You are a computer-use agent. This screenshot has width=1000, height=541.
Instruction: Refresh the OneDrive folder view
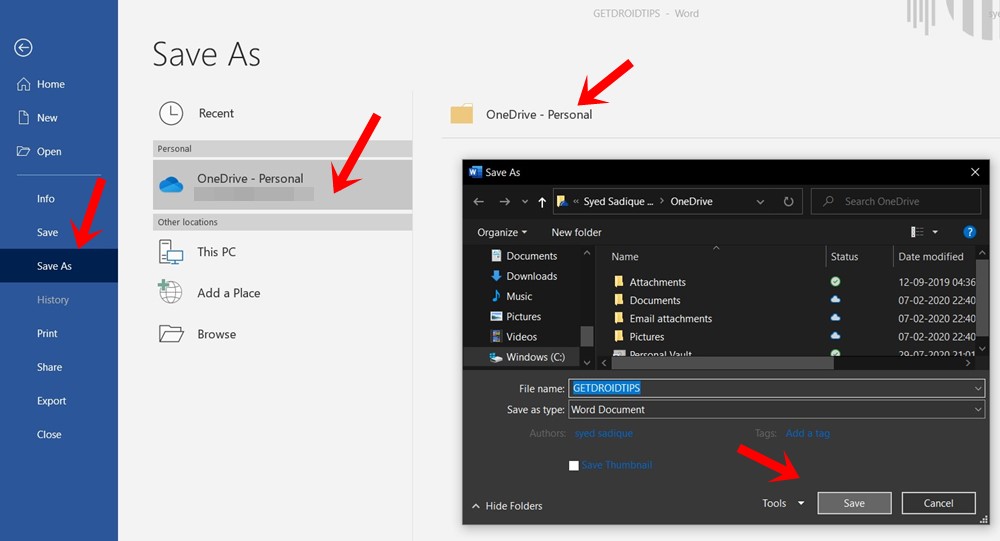coord(788,202)
